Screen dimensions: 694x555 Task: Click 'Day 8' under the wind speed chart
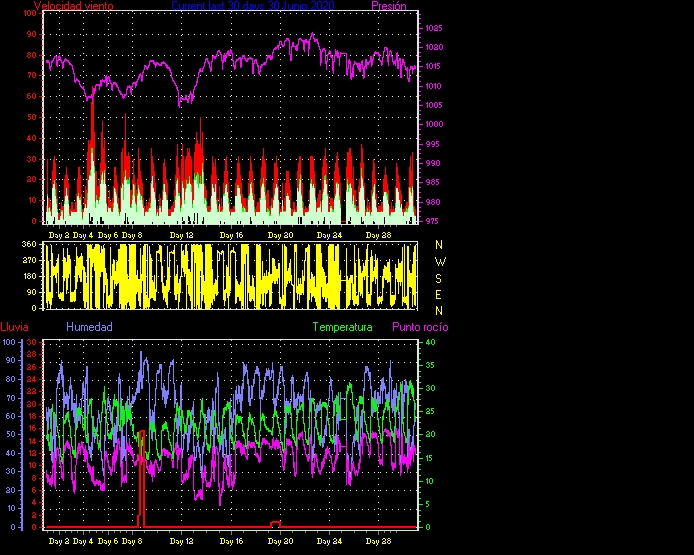click(132, 235)
